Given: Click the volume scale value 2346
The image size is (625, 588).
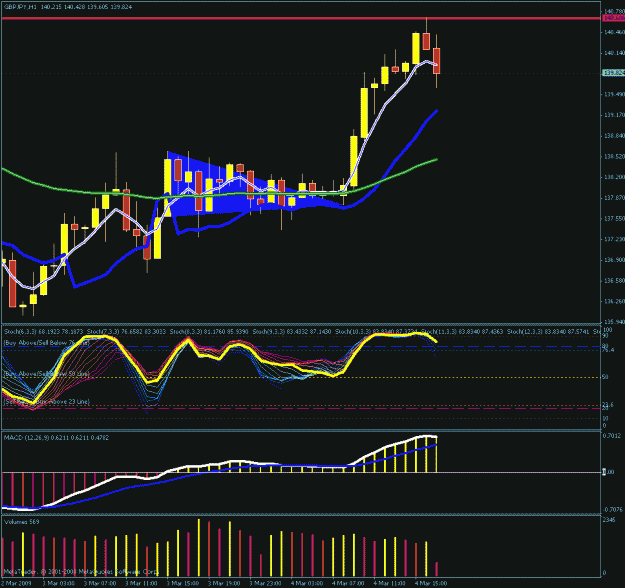Looking at the screenshot, I should click(x=609, y=520).
